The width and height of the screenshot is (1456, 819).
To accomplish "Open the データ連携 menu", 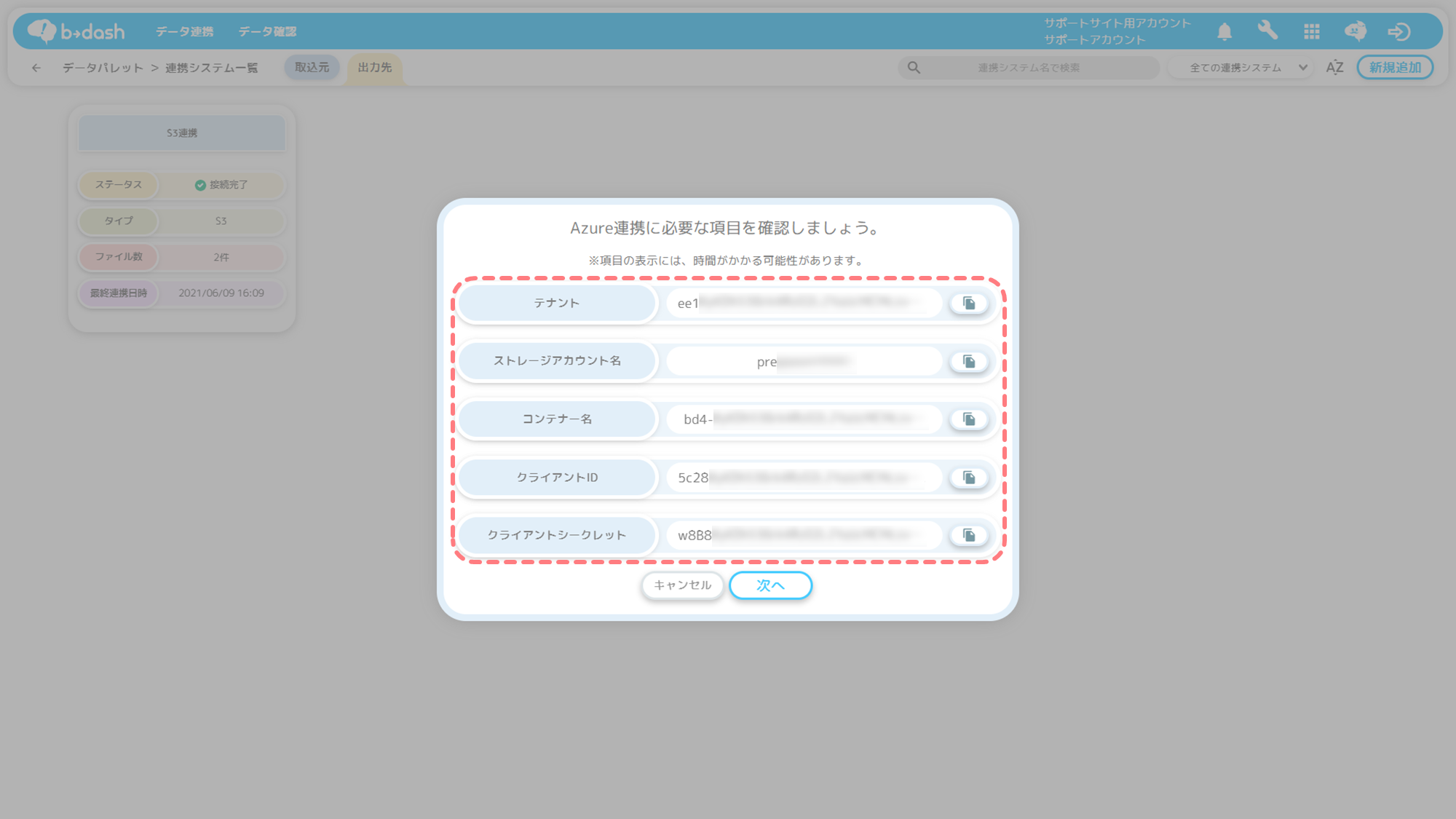I will 185,31.
